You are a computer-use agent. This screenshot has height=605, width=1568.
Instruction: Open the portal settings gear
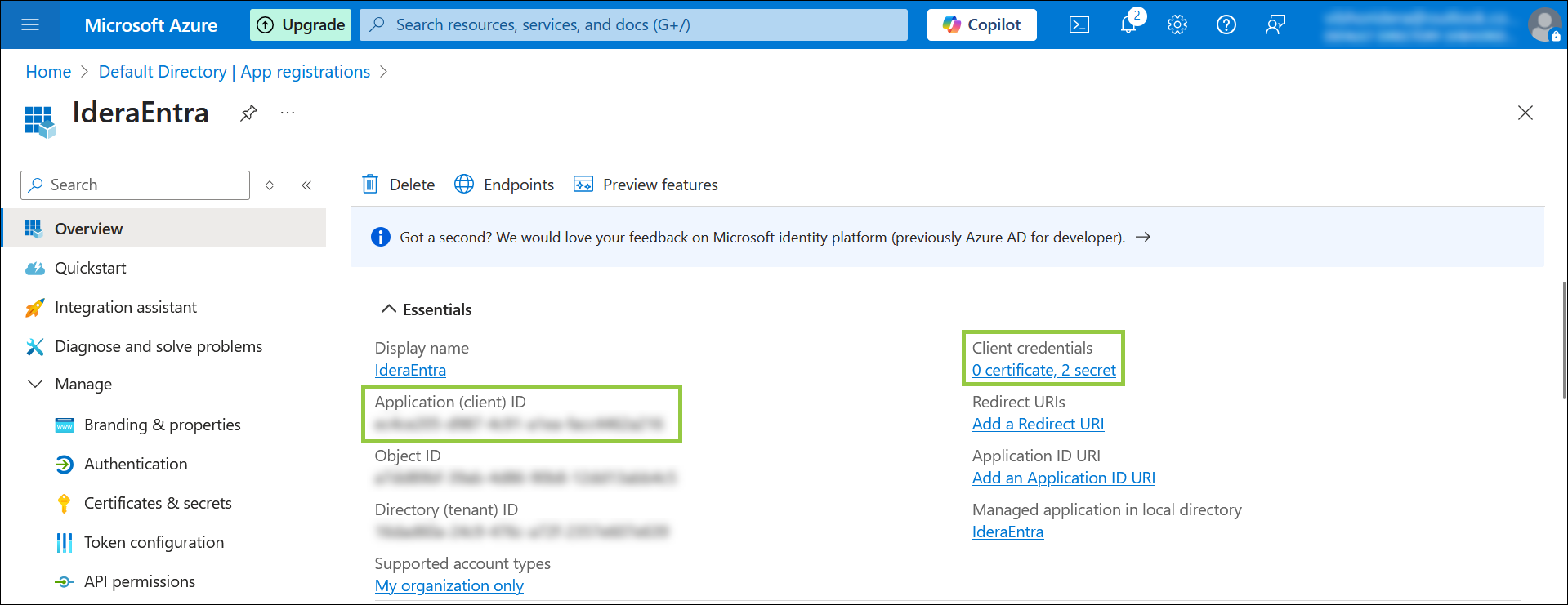pyautogui.click(x=1177, y=24)
